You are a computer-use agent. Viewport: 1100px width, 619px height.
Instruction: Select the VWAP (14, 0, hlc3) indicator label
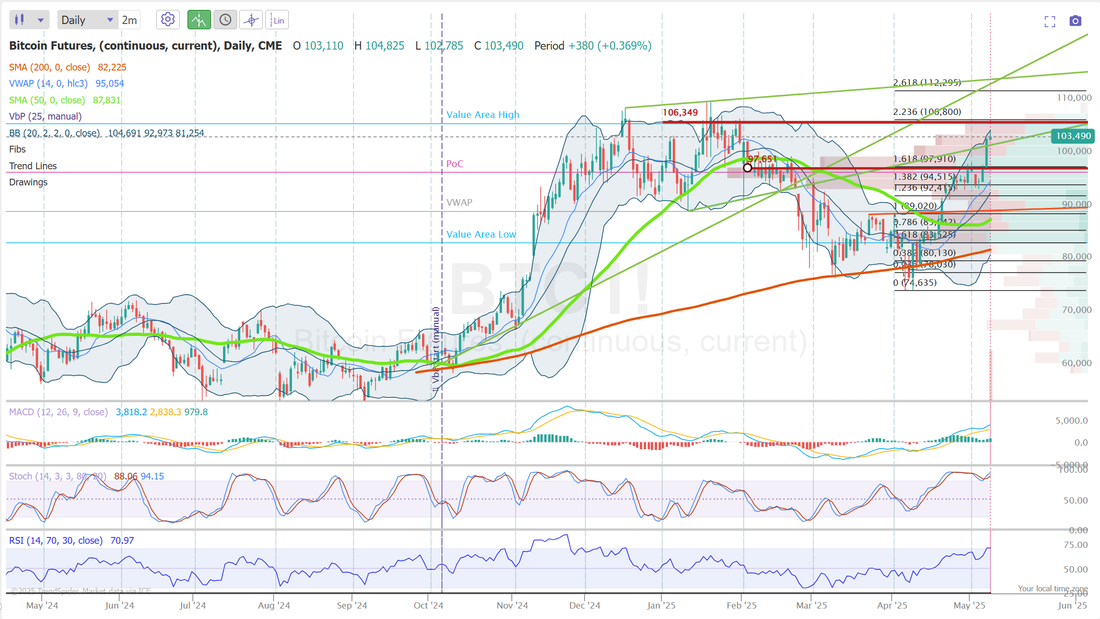point(48,84)
